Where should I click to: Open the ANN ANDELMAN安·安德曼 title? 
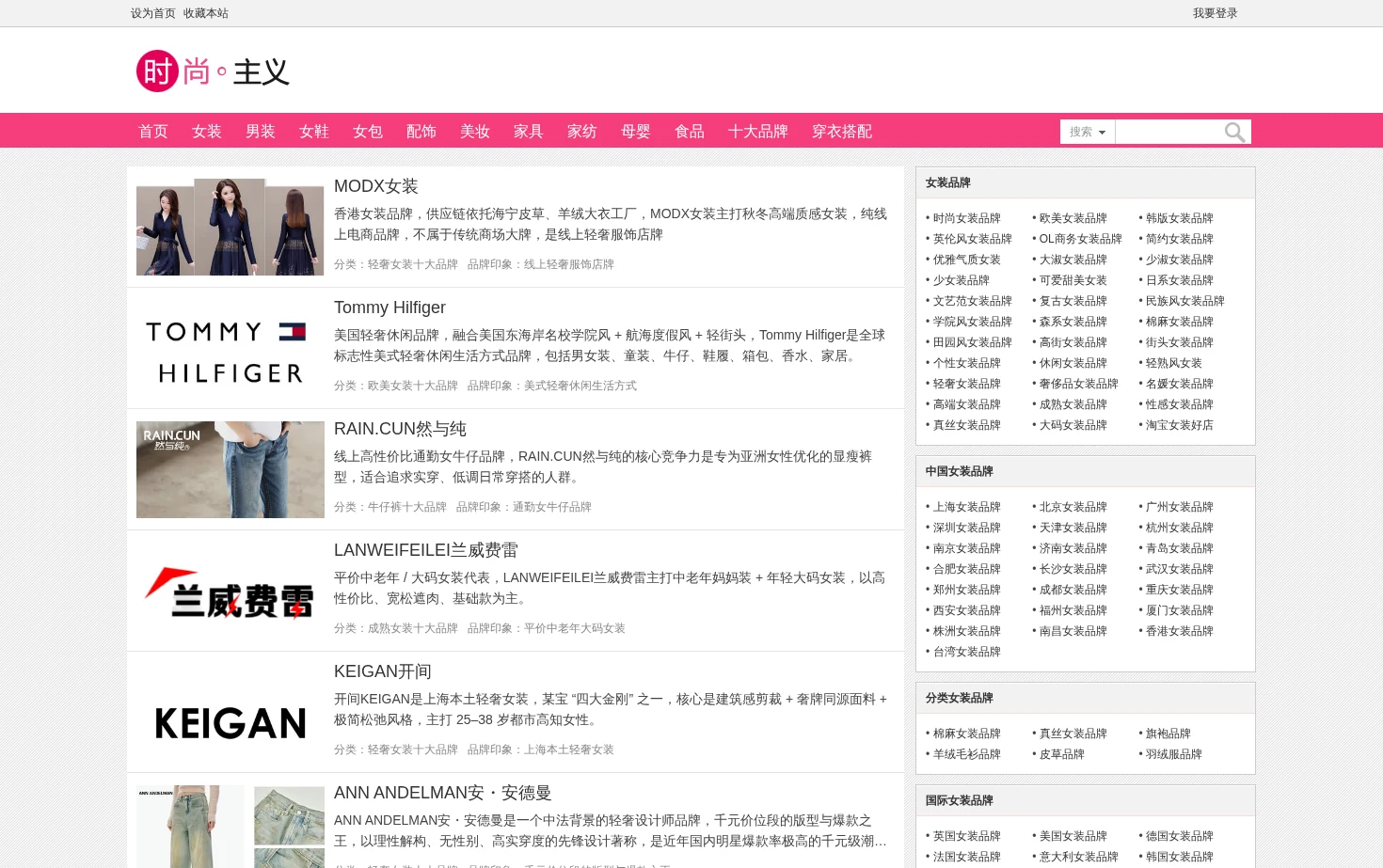[442, 793]
